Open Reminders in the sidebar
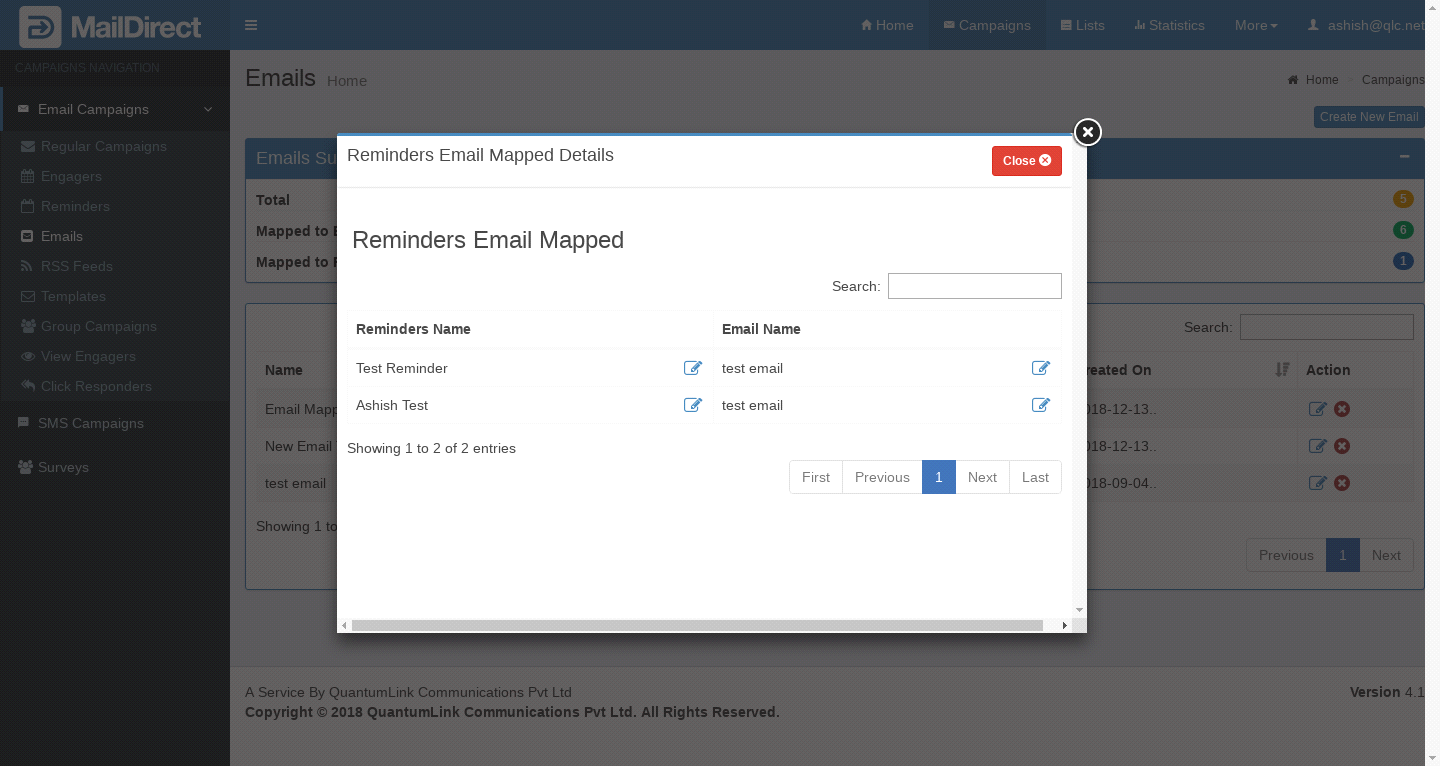The width and height of the screenshot is (1440, 766). tap(75, 206)
